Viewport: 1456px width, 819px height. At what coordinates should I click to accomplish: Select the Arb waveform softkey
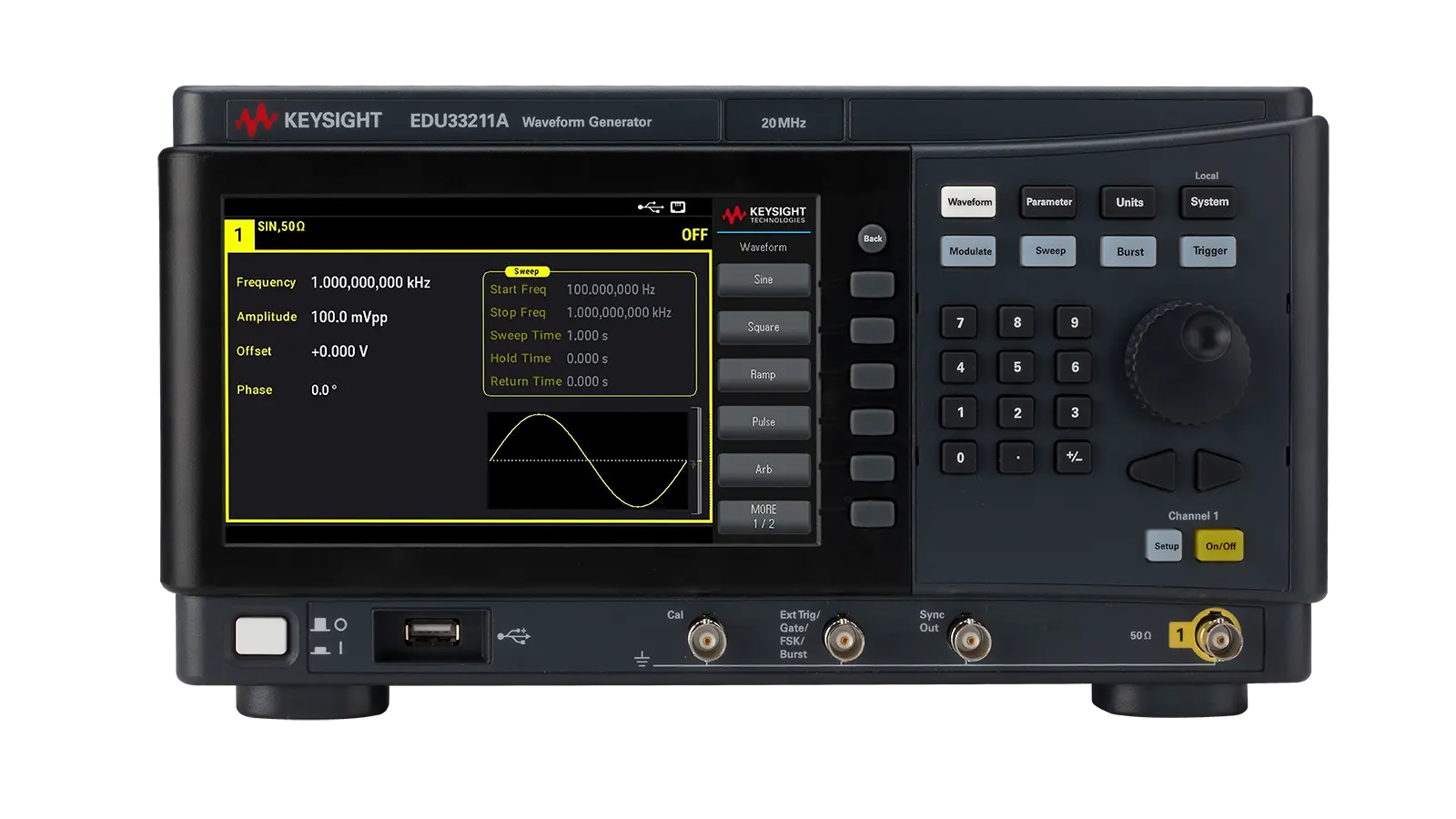pyautogui.click(x=763, y=469)
